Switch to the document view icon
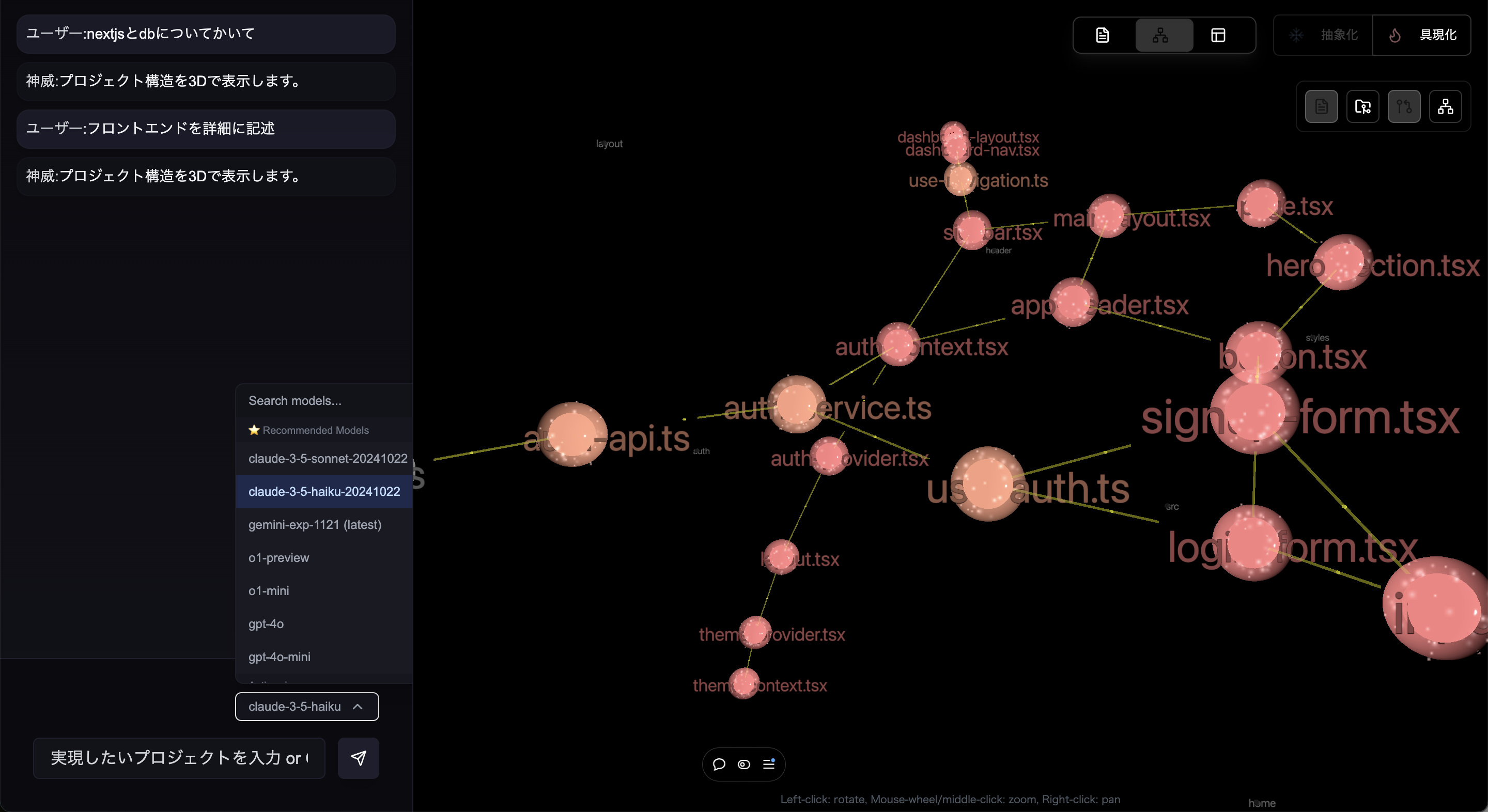This screenshot has height=812, width=1488. 1102,35
